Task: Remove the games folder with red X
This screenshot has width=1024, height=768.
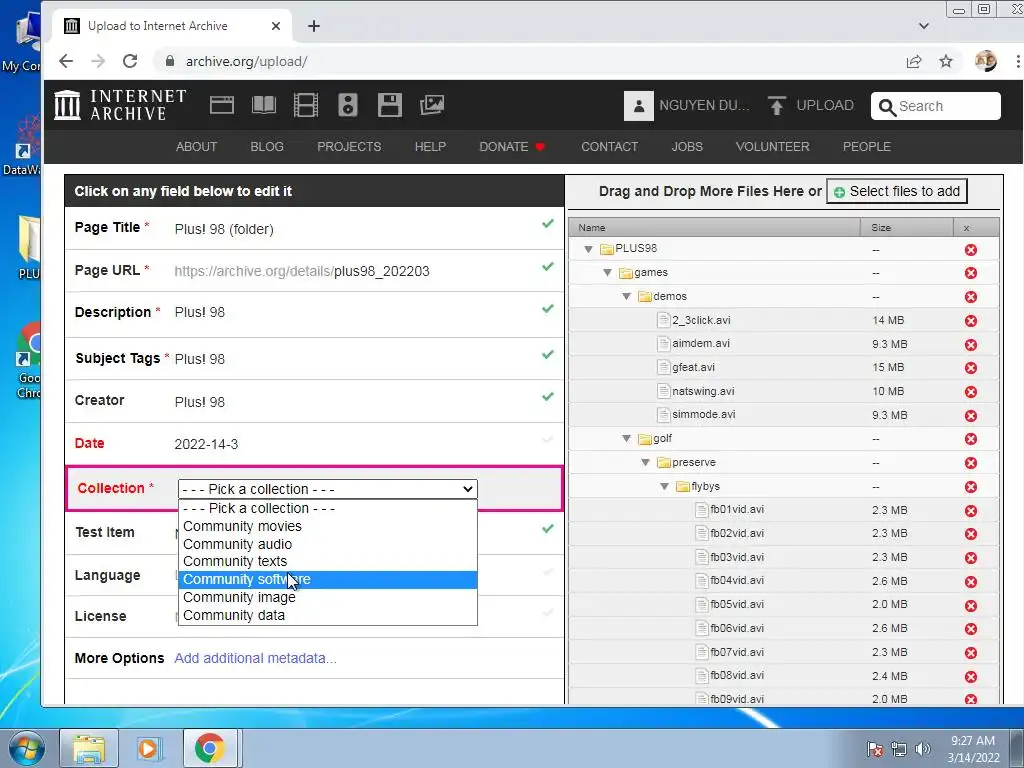Action: (971, 273)
